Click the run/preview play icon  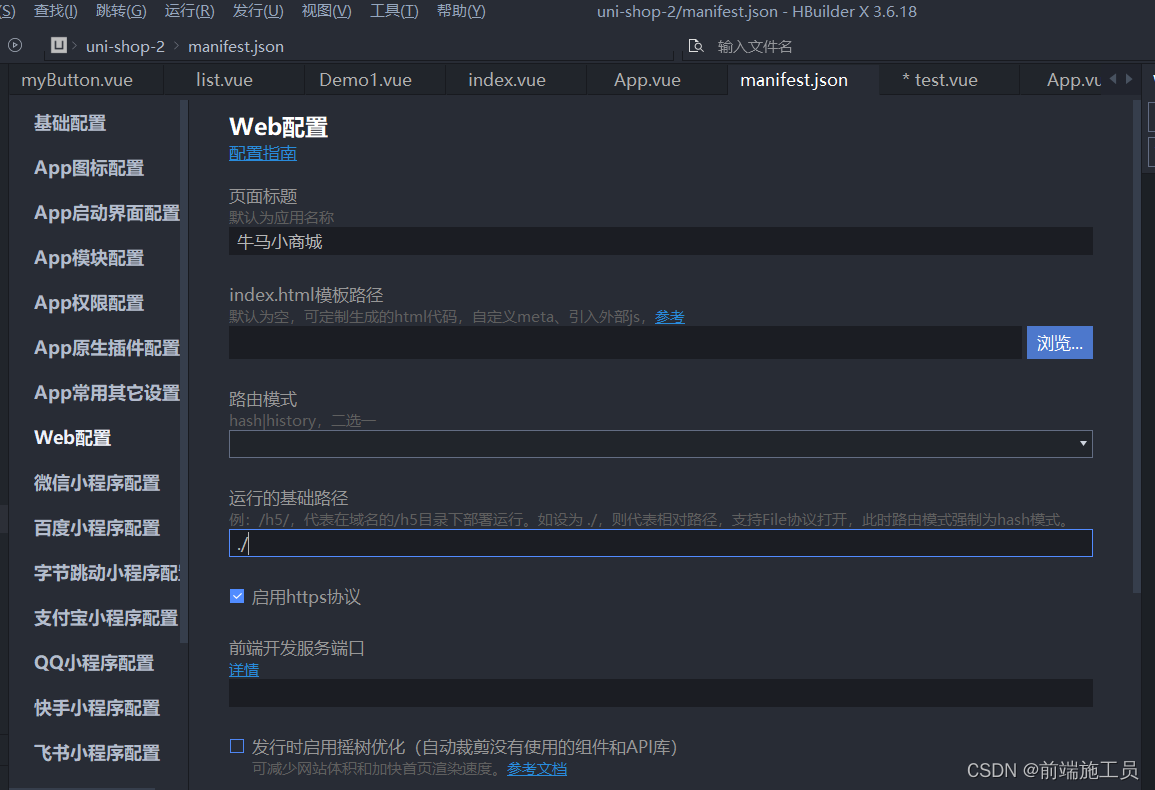pos(14,45)
